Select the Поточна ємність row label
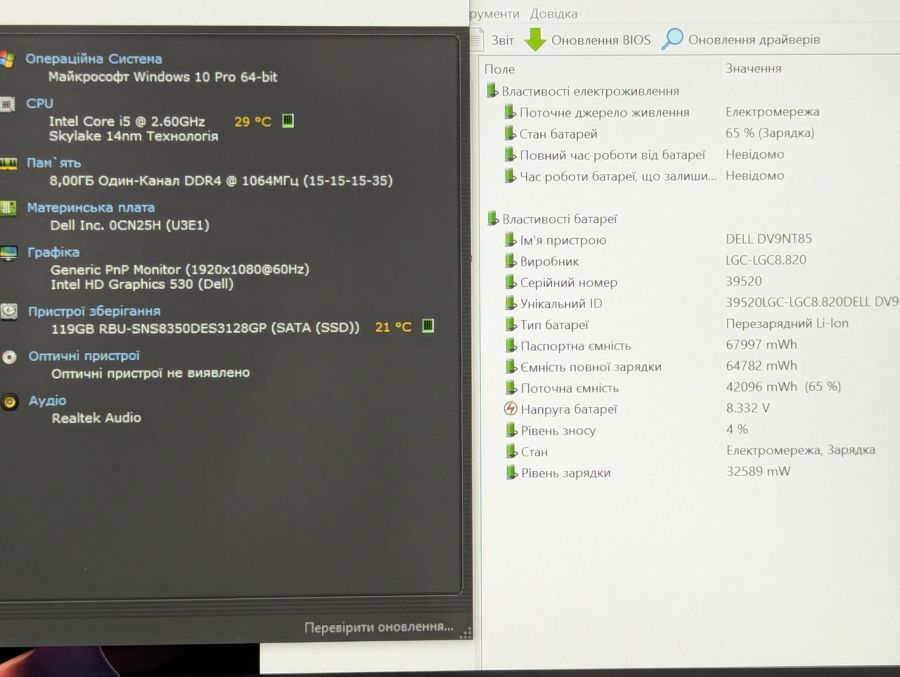Viewport: 900px width, 677px height. point(570,388)
